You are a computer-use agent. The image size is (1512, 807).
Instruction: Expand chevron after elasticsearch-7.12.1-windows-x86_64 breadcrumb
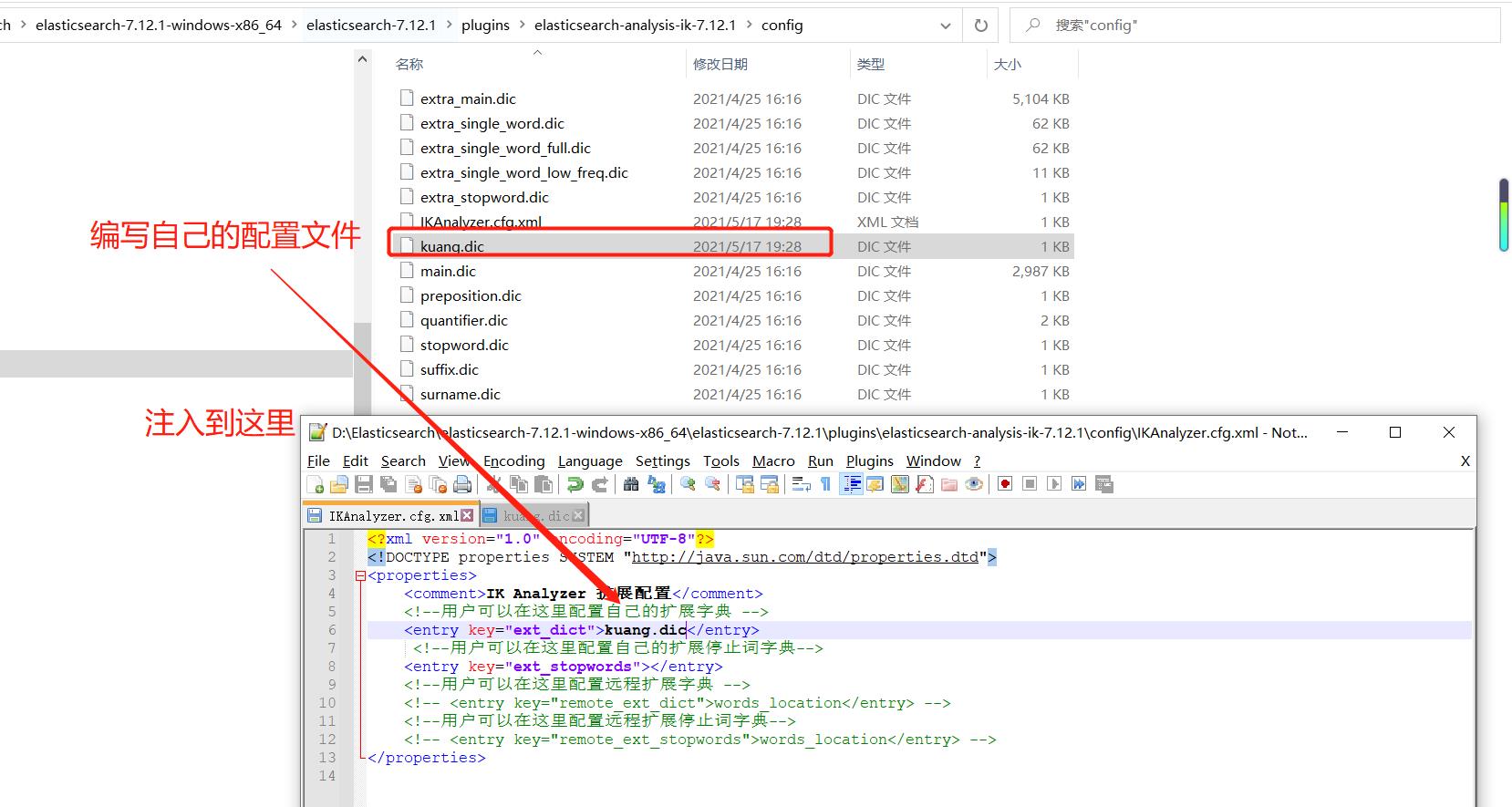tap(294, 26)
